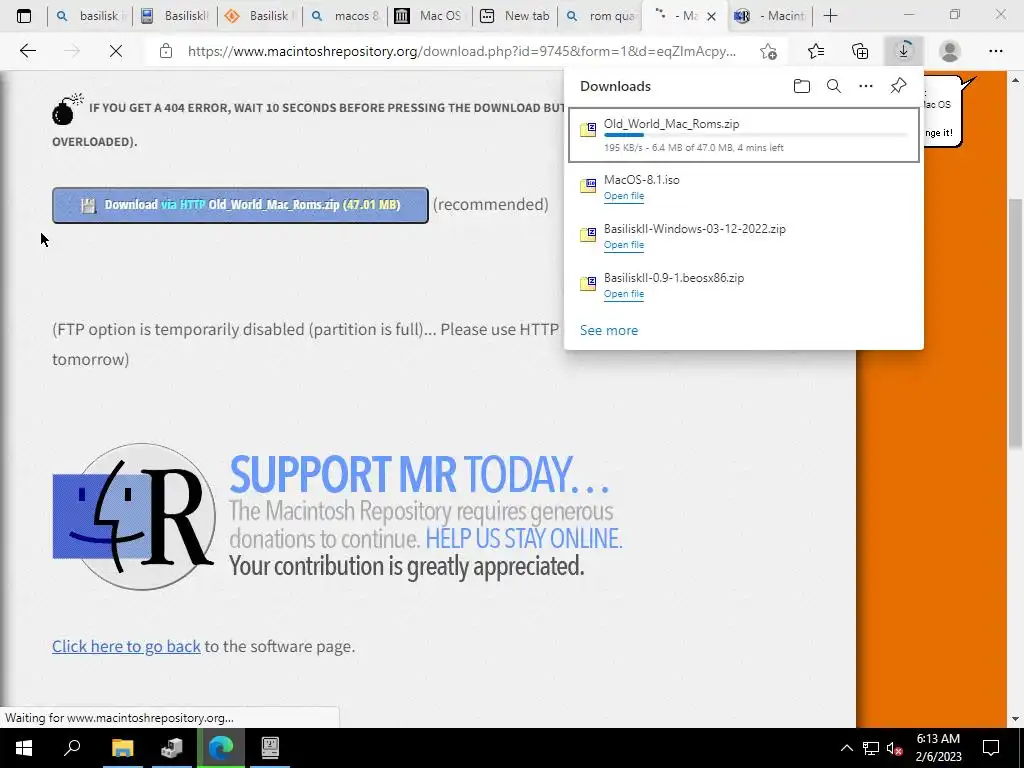Click the Support MR Today logo image
The image size is (1024, 768).
point(135,517)
